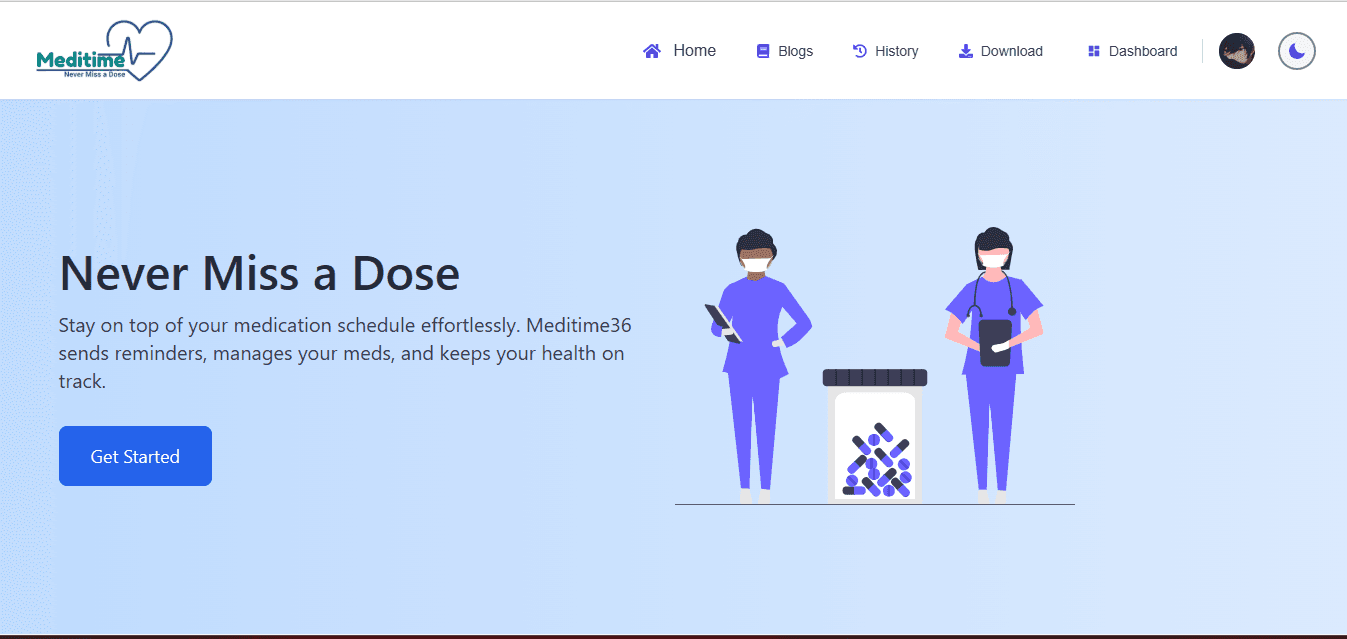The image size is (1347, 639).
Task: Select the 'Never Miss a Dose' headline
Action: [260, 273]
